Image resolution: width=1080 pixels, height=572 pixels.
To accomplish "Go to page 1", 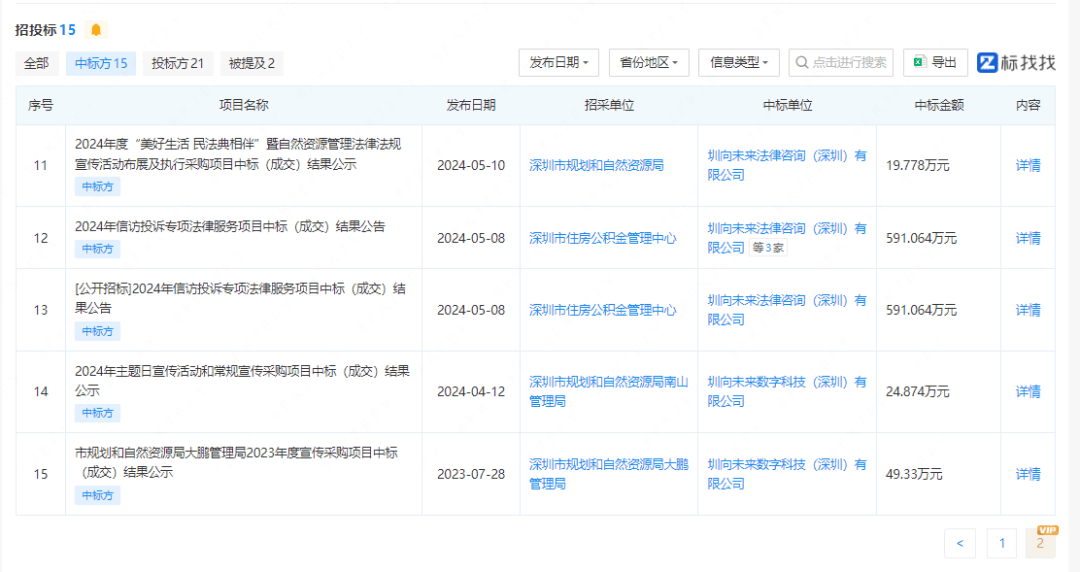I will [1001, 543].
